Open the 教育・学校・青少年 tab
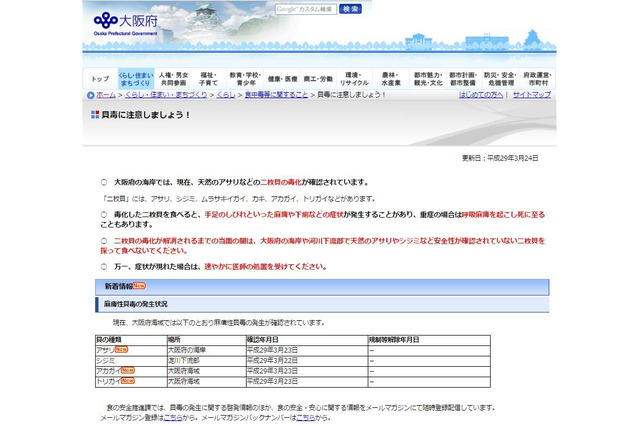The height and width of the screenshot is (426, 640). pyautogui.click(x=245, y=79)
